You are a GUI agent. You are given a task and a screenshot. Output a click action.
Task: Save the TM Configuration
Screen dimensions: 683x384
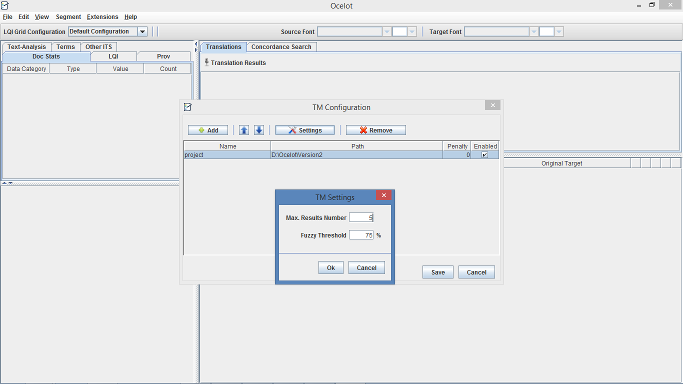coord(438,272)
